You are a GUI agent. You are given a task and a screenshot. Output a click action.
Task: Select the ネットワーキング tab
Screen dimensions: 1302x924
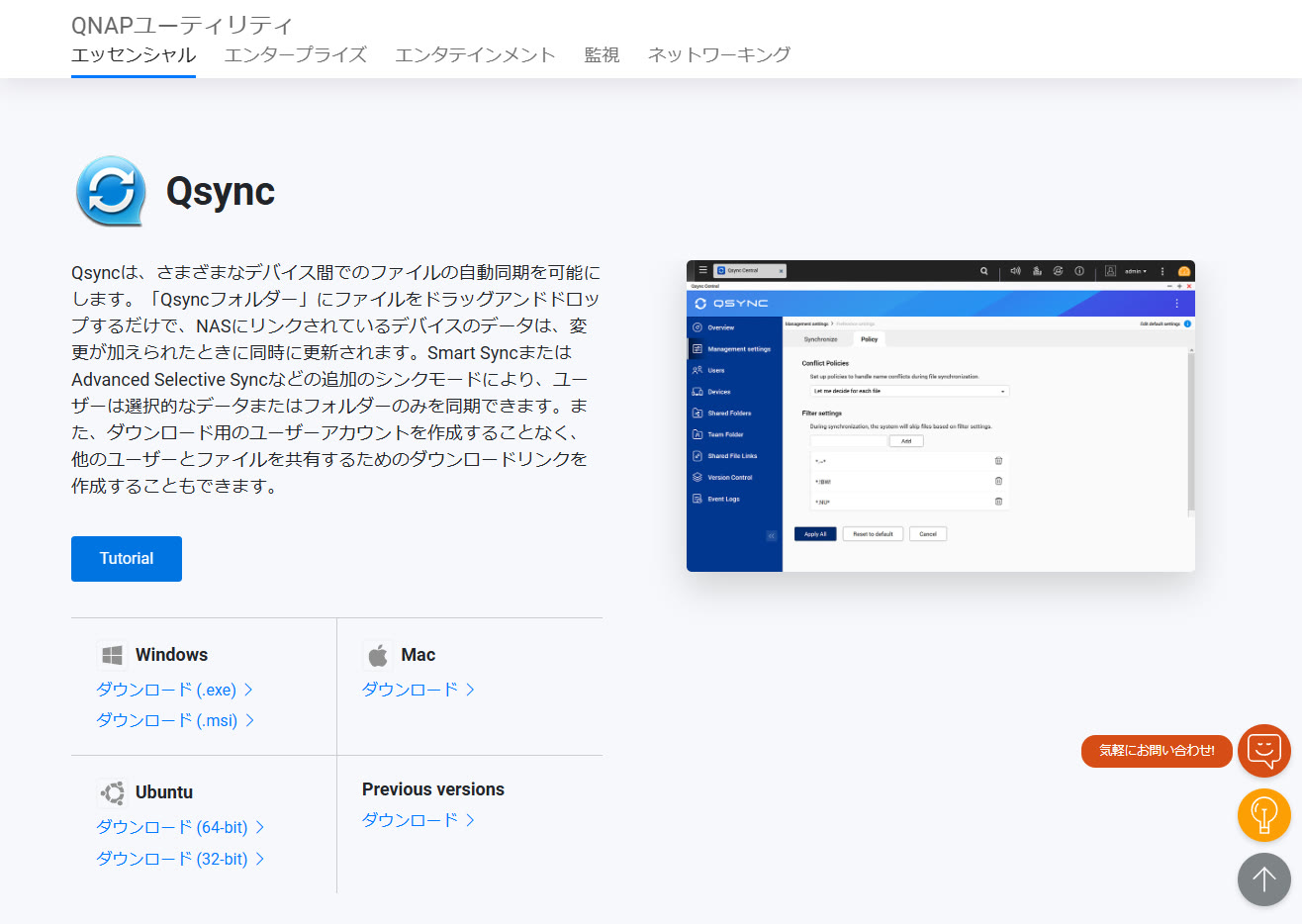[719, 55]
